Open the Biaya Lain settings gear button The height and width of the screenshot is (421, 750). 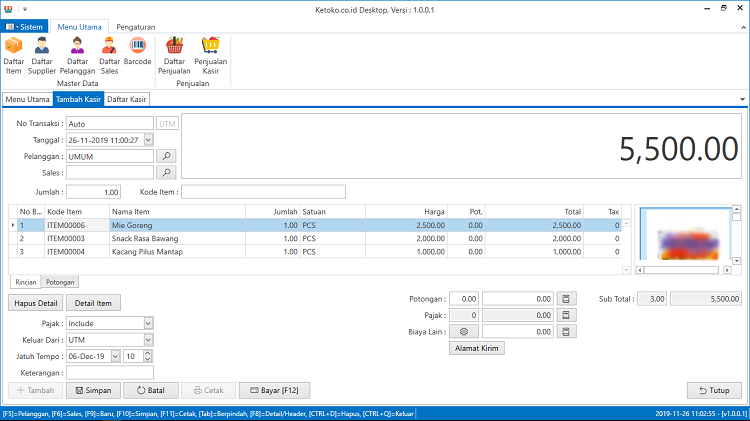463,332
